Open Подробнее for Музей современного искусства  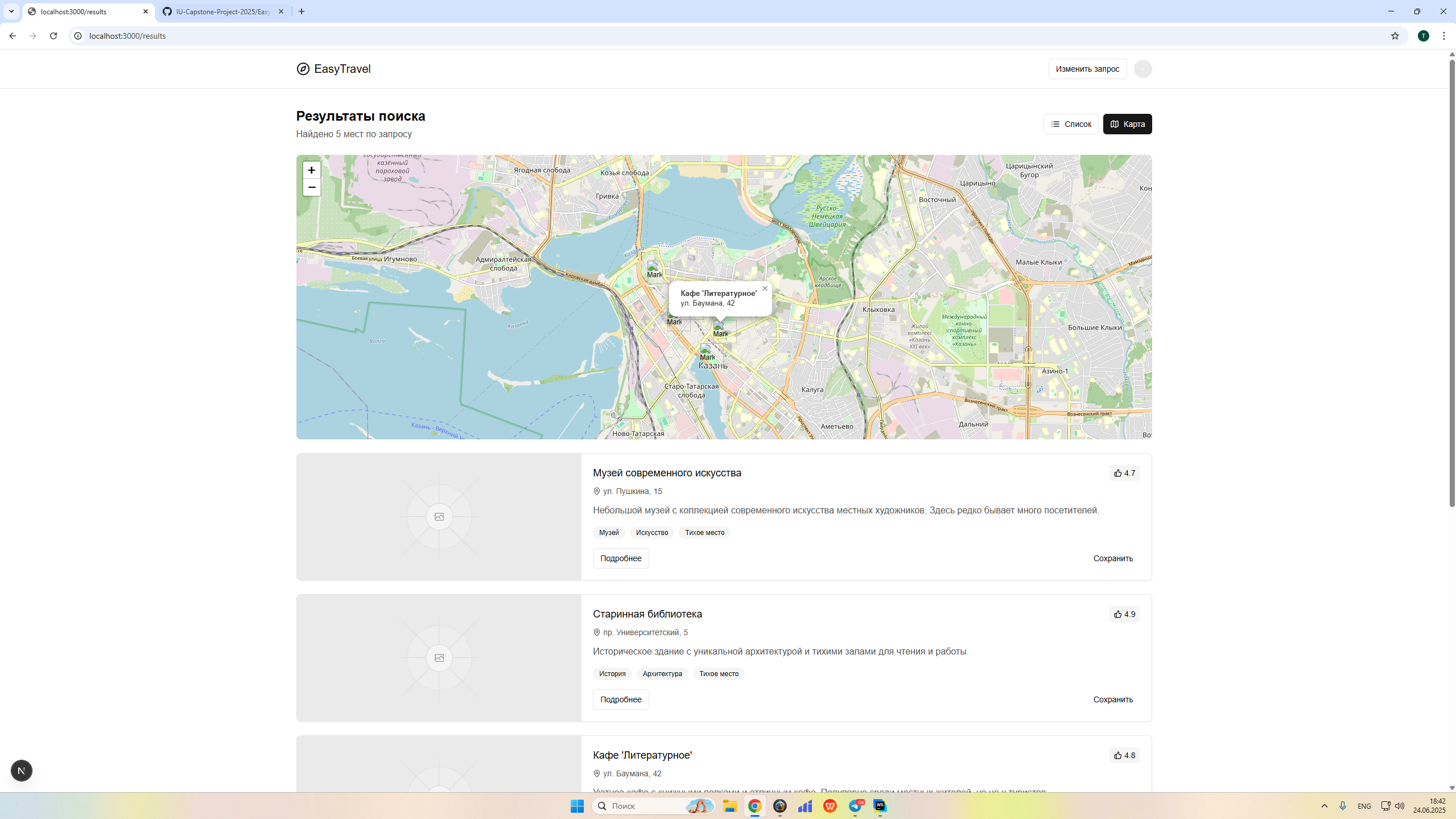[x=620, y=558]
